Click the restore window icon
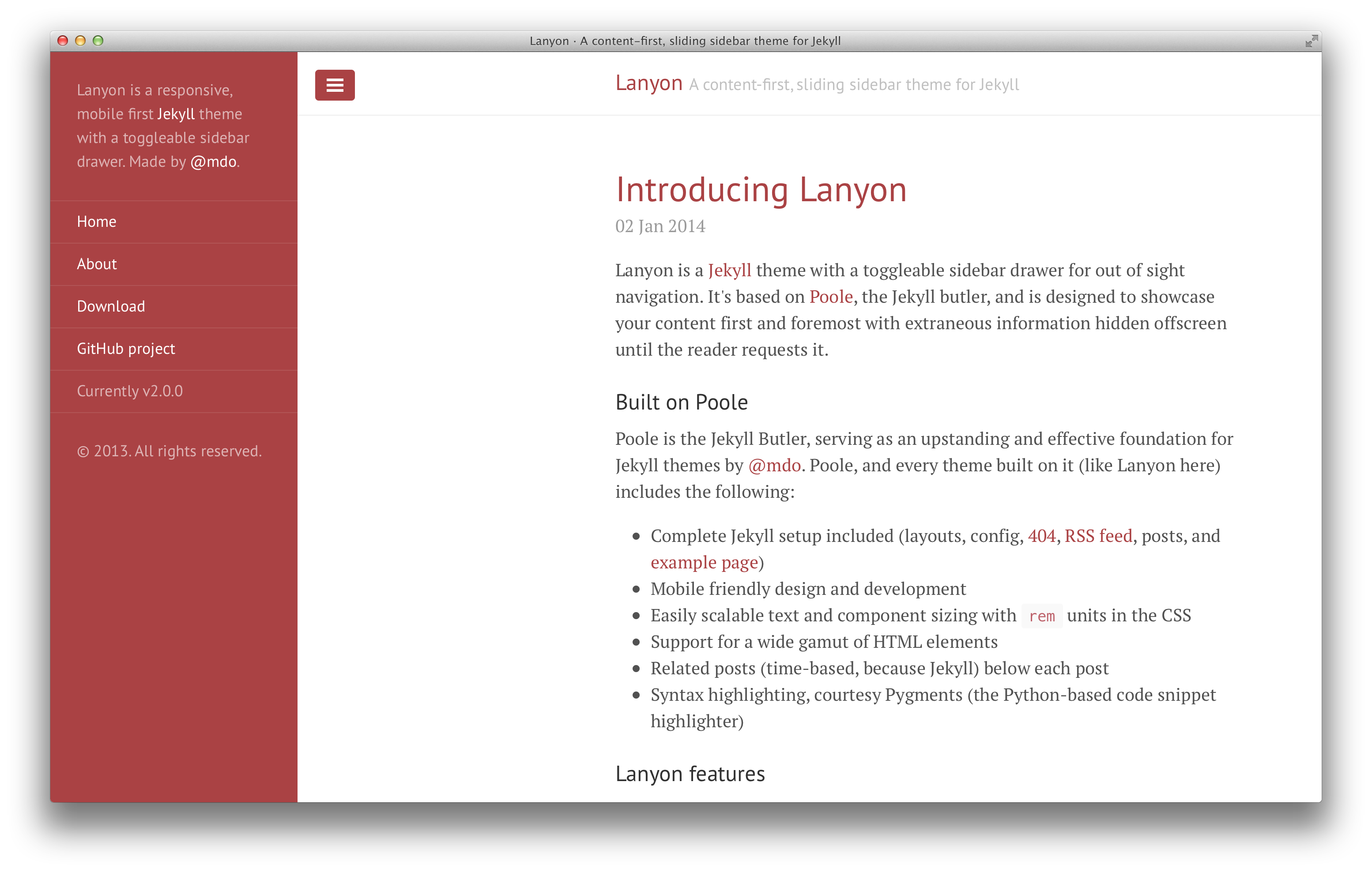Screen dimensions: 1372x872 click(1311, 41)
